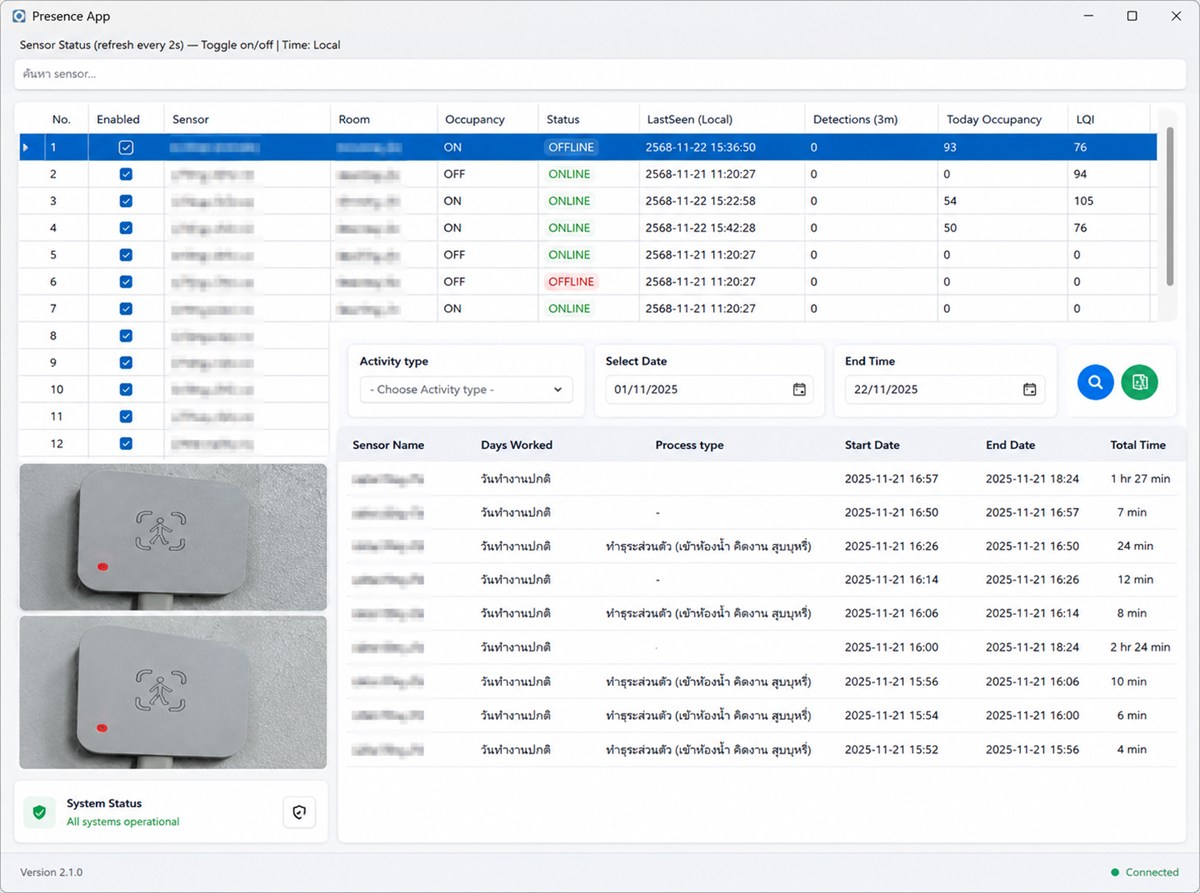Click row number 11 in sensor list
The width and height of the screenshot is (1200, 893).
point(56,417)
